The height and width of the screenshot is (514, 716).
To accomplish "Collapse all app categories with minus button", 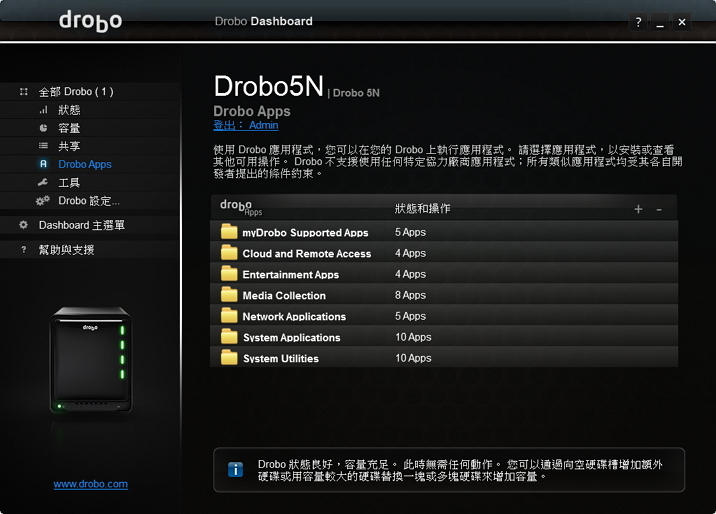I will point(659,210).
